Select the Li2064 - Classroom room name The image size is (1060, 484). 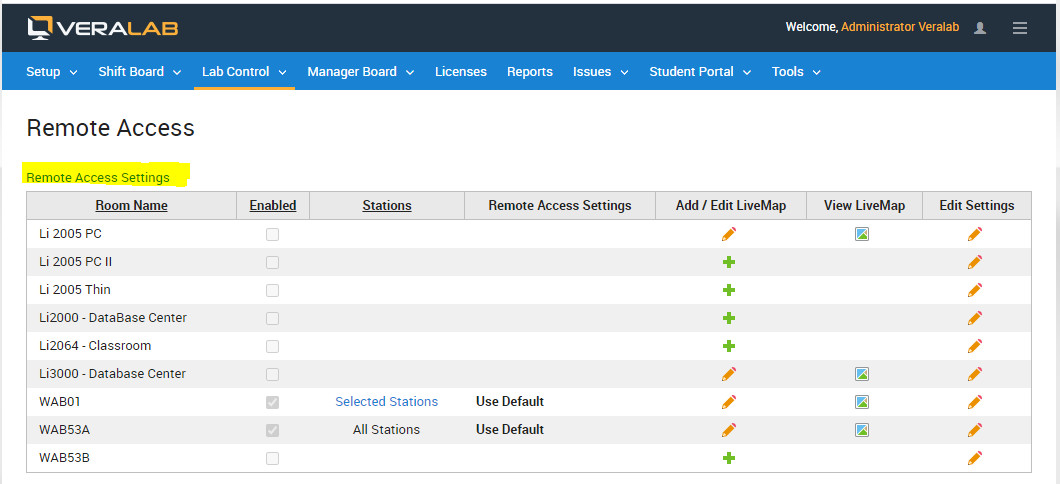pyautogui.click(x=95, y=345)
